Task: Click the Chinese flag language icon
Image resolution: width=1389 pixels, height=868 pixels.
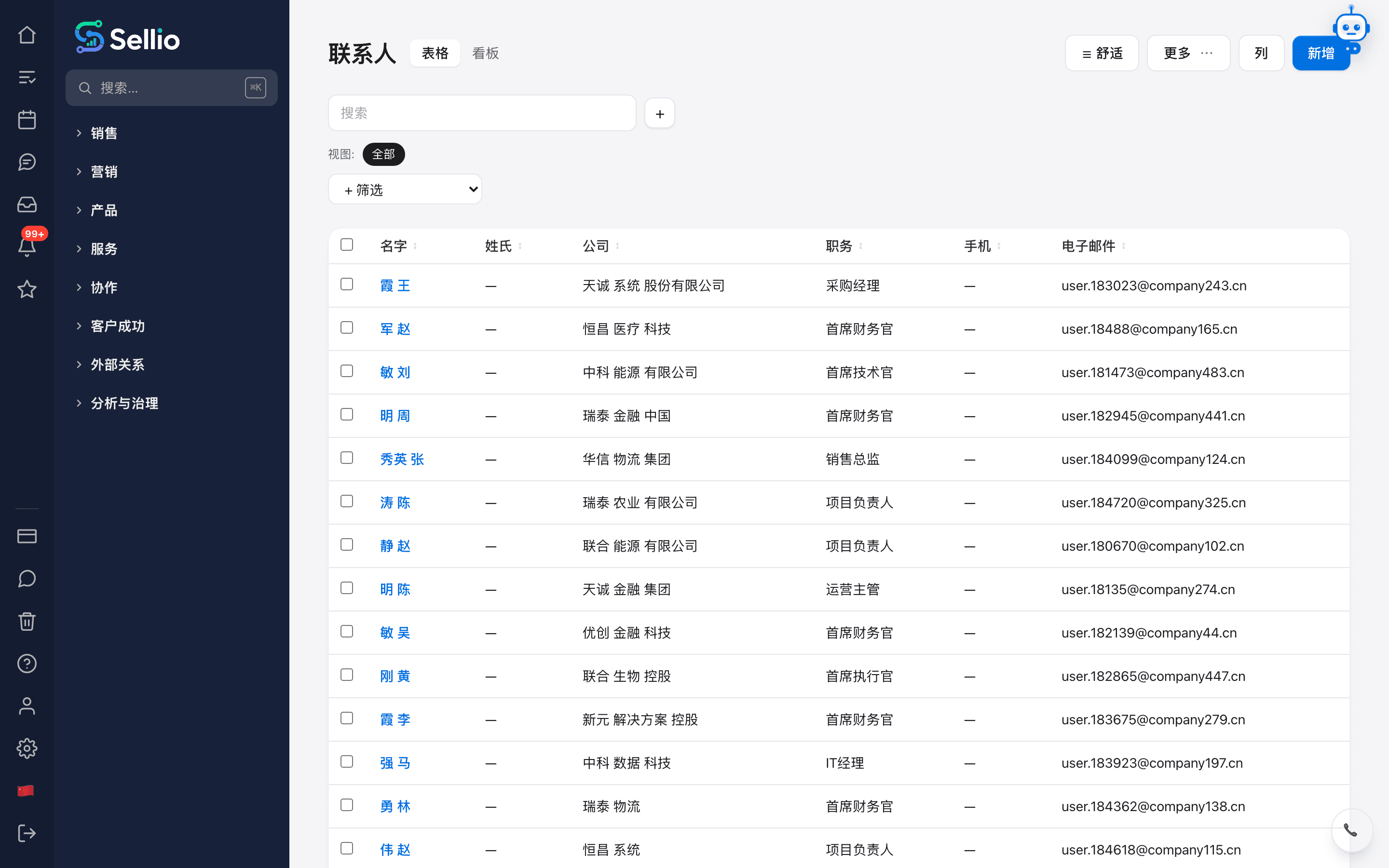Action: tap(26, 791)
